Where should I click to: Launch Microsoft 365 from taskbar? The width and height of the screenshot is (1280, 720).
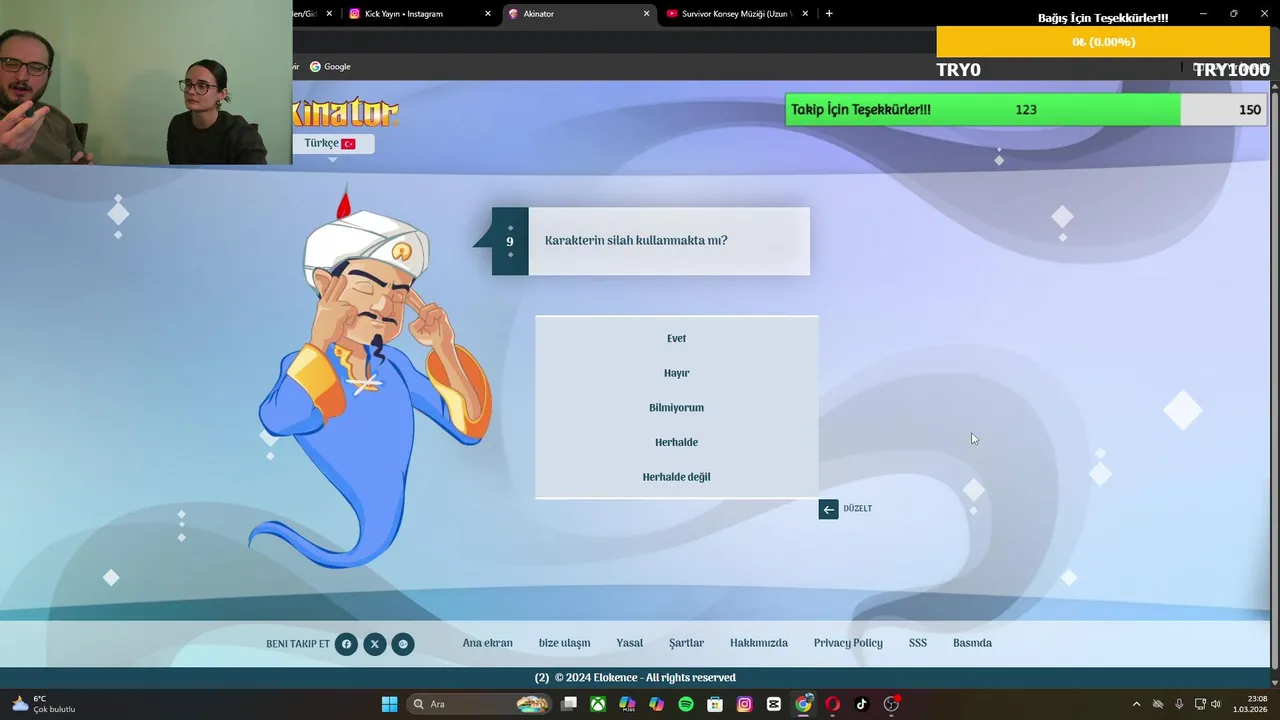coord(627,704)
